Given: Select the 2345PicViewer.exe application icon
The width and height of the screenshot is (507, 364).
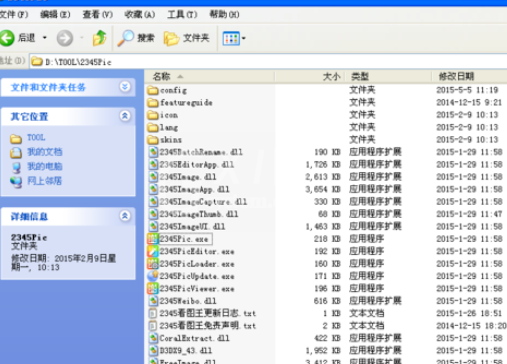Looking at the screenshot, I should click(x=153, y=288).
